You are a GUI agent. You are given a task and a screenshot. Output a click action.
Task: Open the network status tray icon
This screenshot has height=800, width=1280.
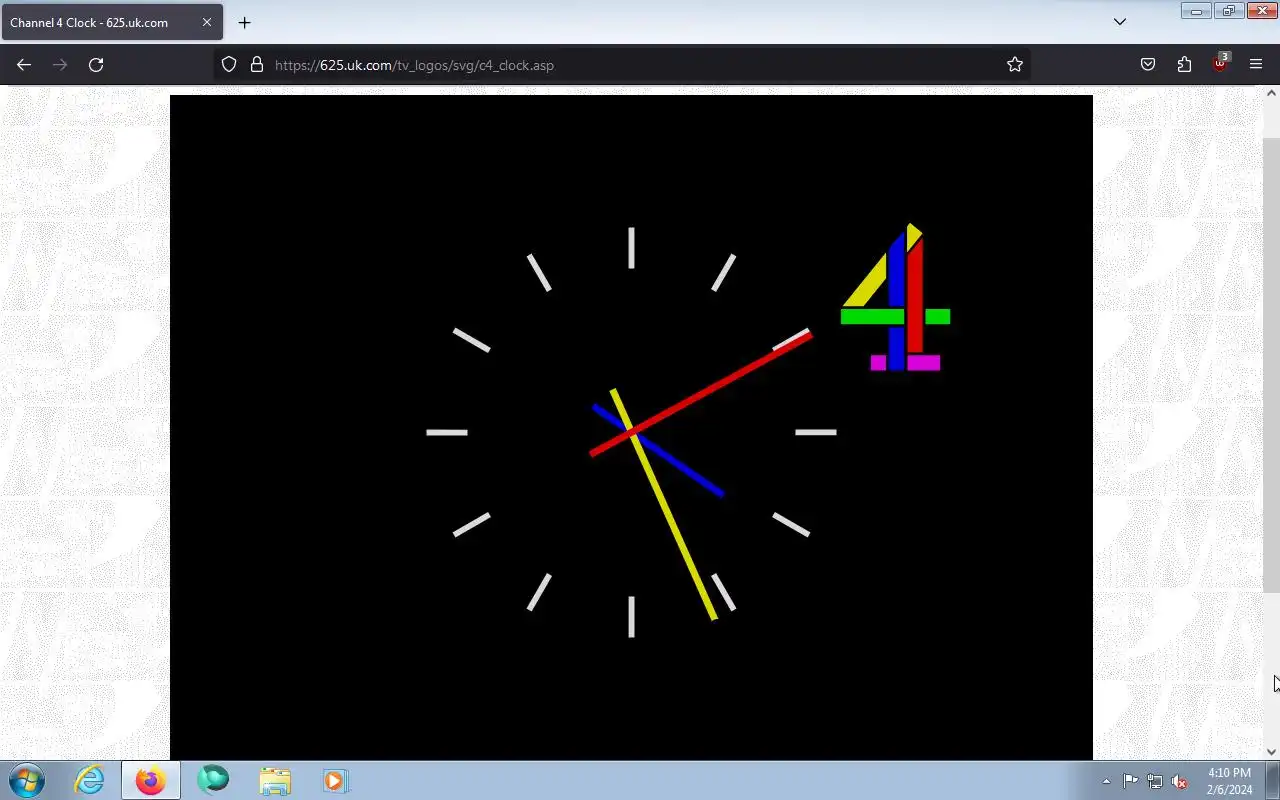coord(1155,781)
